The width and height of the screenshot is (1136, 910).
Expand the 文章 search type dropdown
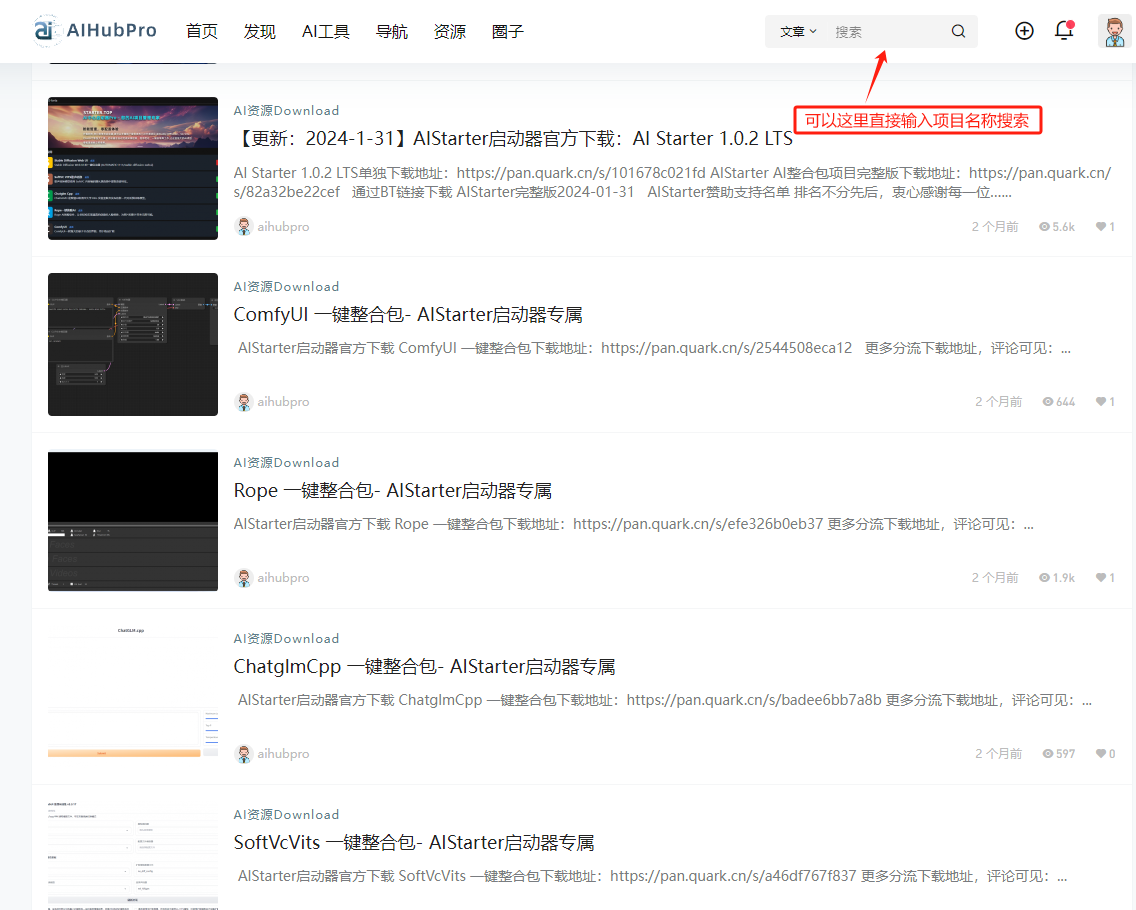tap(798, 31)
